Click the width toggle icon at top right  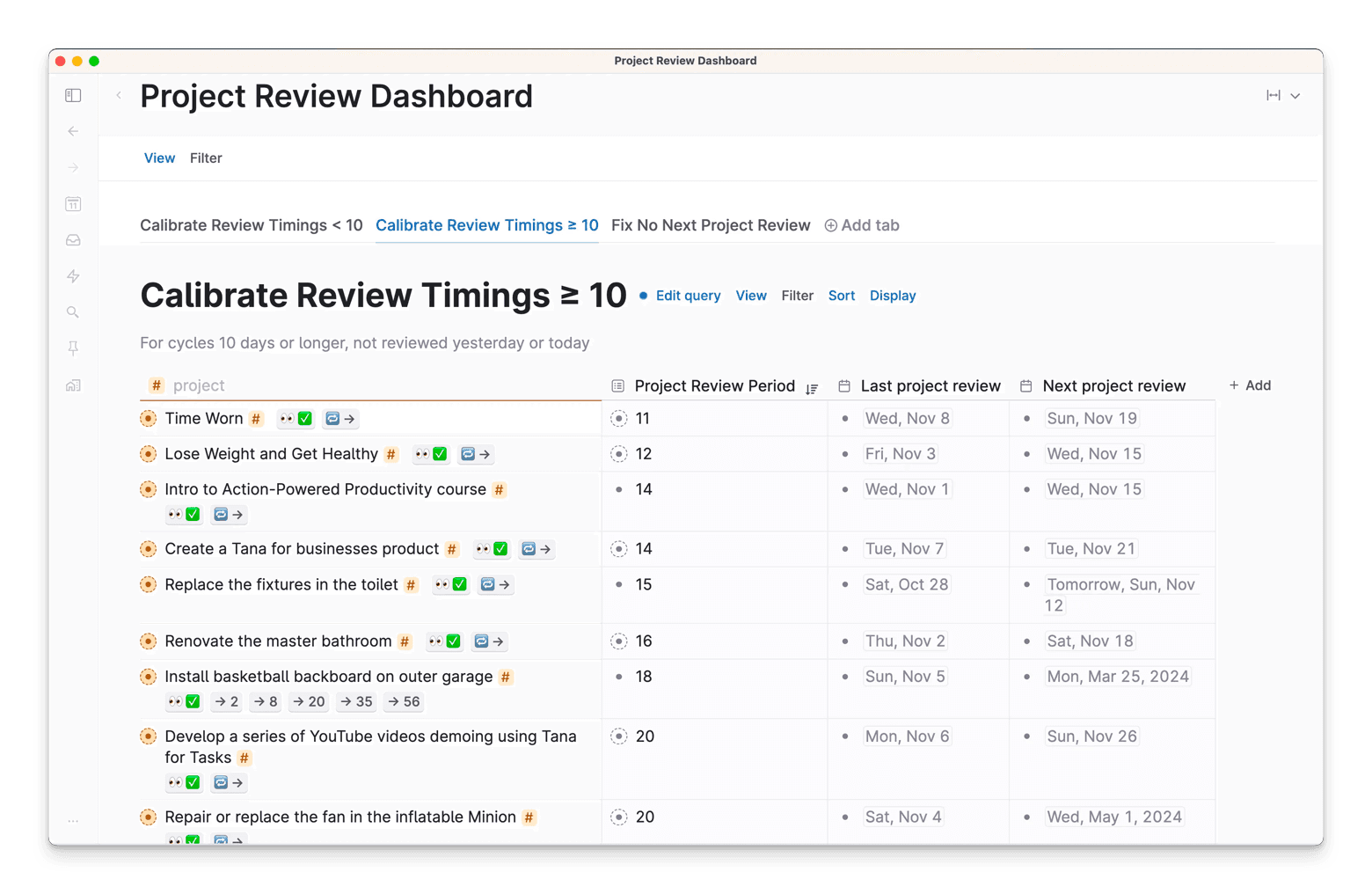[x=1273, y=95]
